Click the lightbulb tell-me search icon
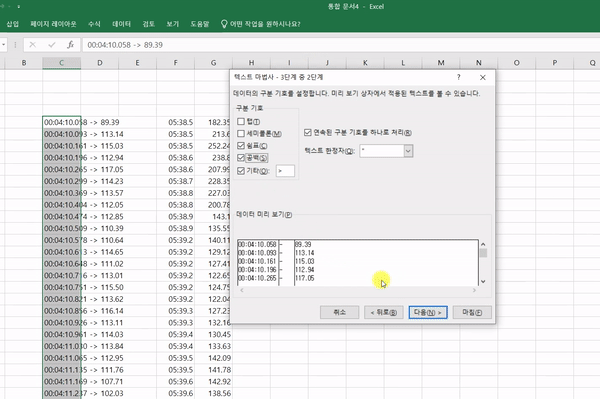The height and width of the screenshot is (399, 600). coord(224,24)
